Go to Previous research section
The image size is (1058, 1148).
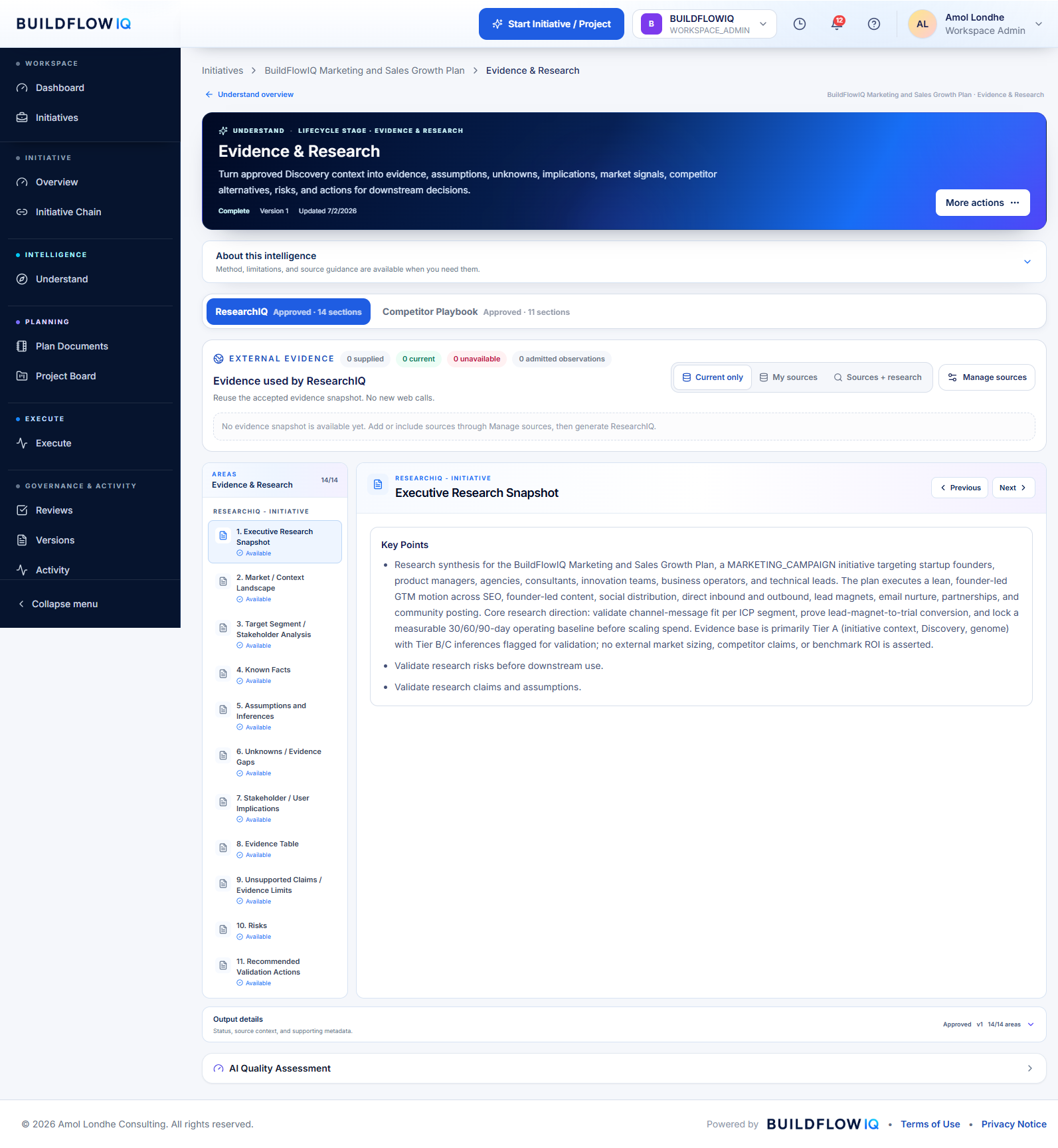960,488
